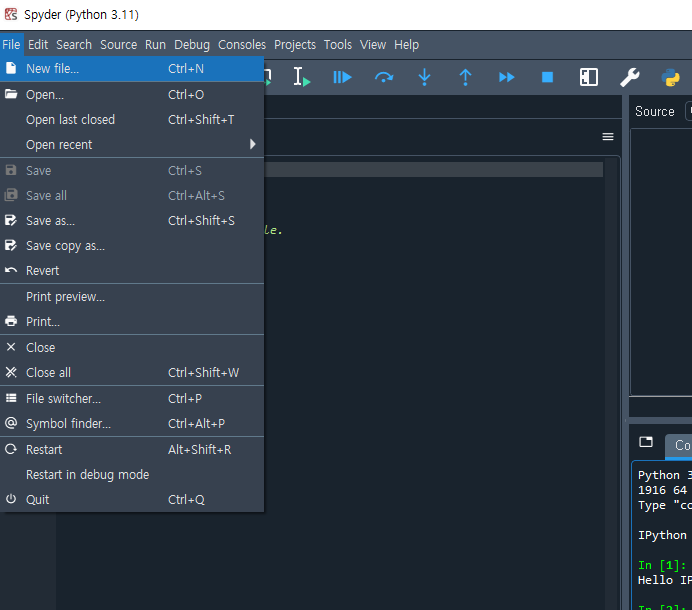
Task: Click the crossed icon beside Close all
Action: click(x=11, y=372)
